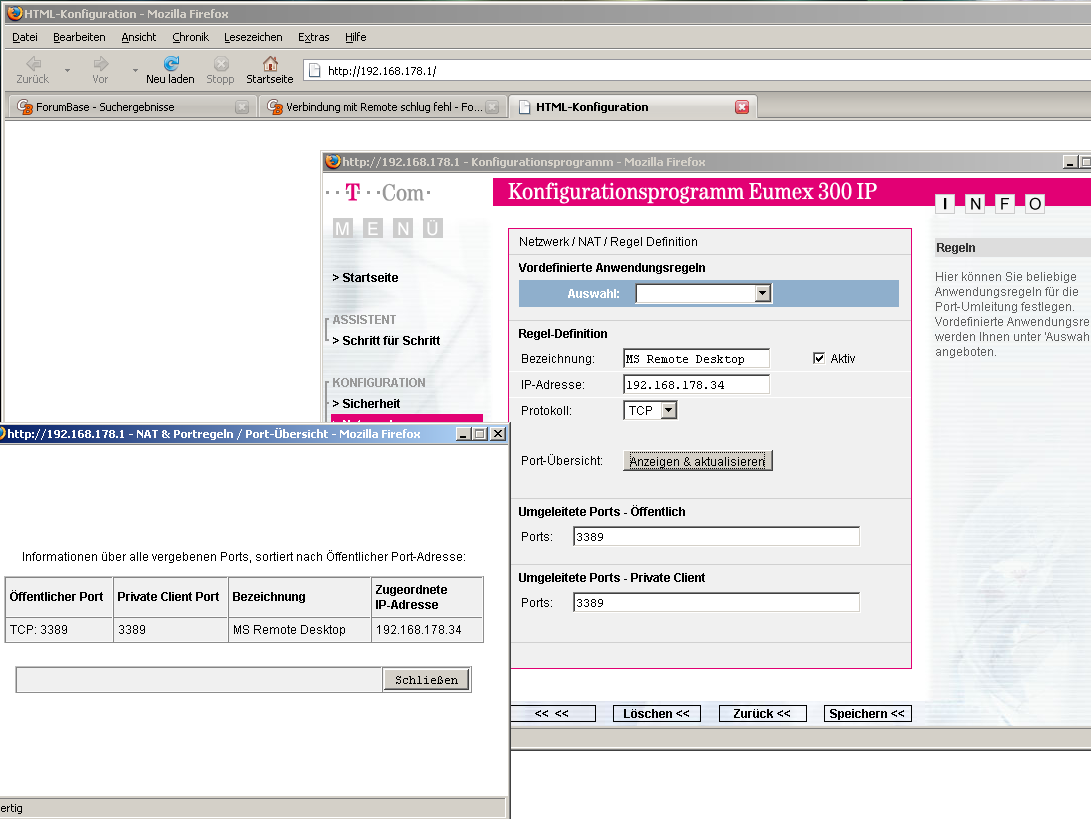
Task: Open the Datei menu
Action: (x=25, y=37)
